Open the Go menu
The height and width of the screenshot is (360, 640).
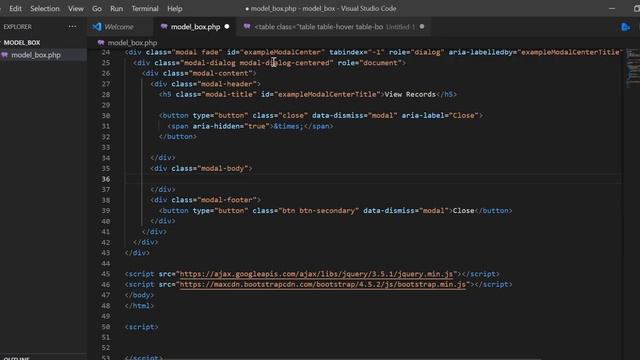(97, 9)
